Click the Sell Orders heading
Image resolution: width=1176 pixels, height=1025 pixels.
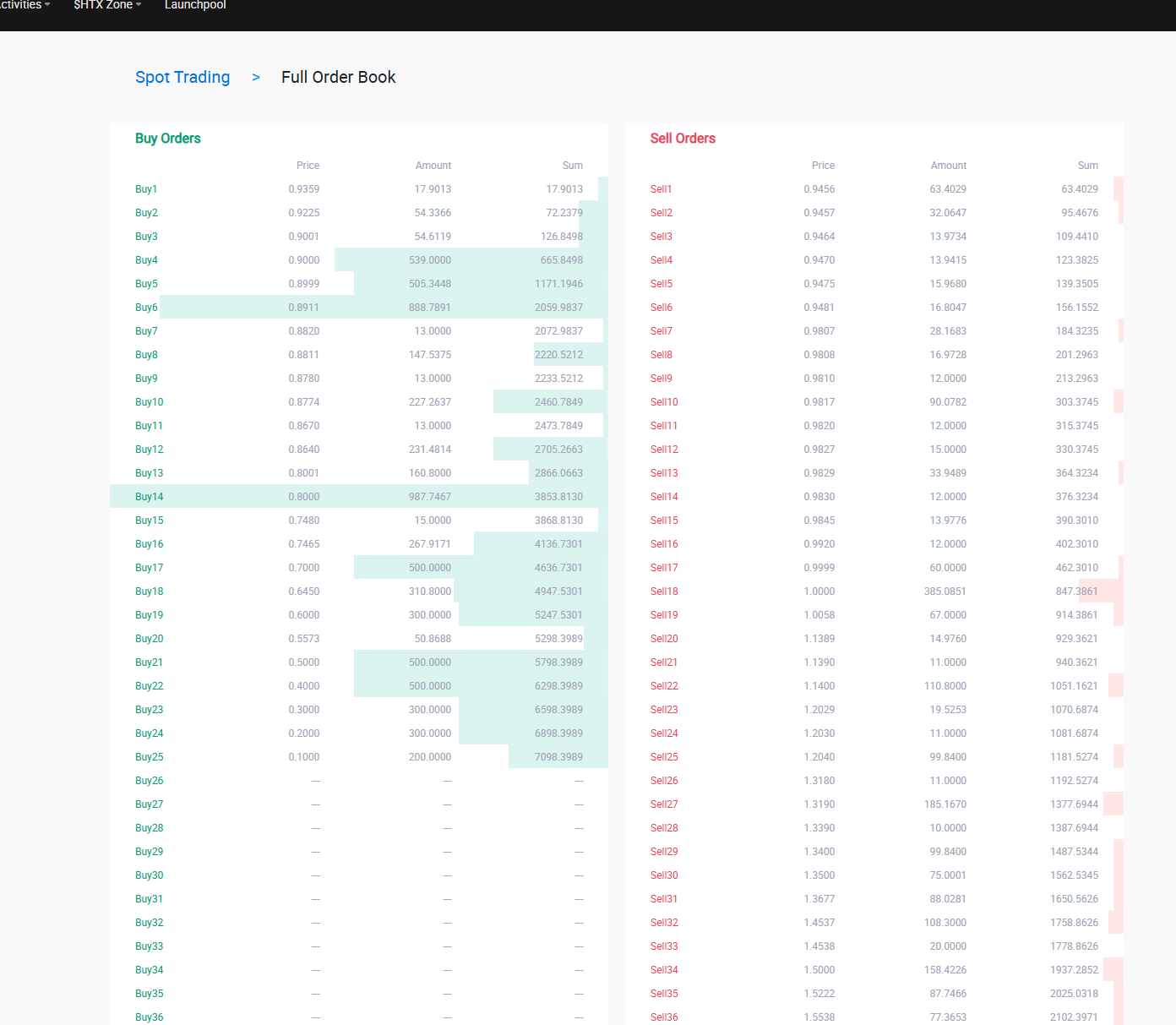[683, 139]
